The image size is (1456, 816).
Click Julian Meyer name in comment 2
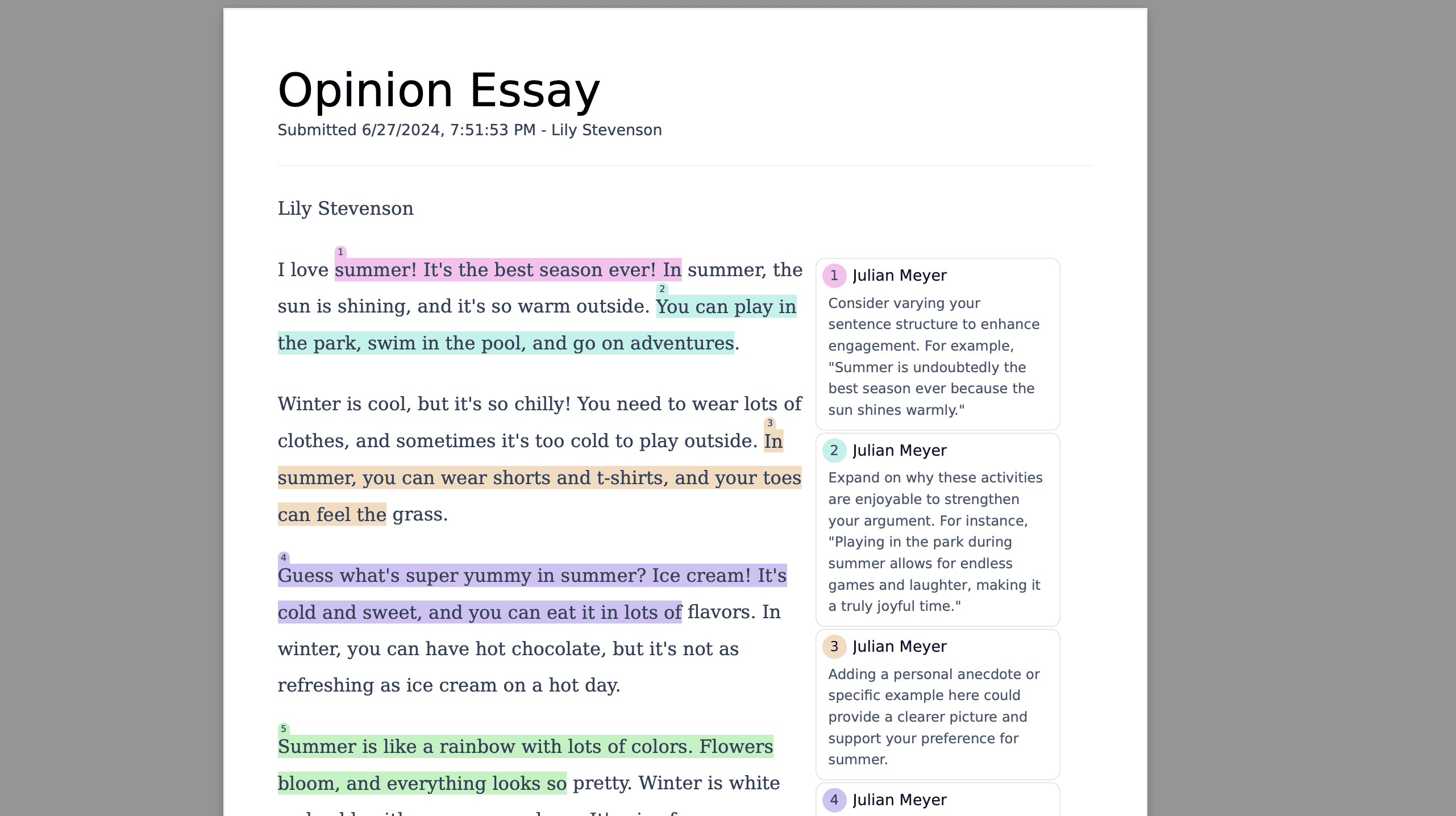pyautogui.click(x=900, y=451)
